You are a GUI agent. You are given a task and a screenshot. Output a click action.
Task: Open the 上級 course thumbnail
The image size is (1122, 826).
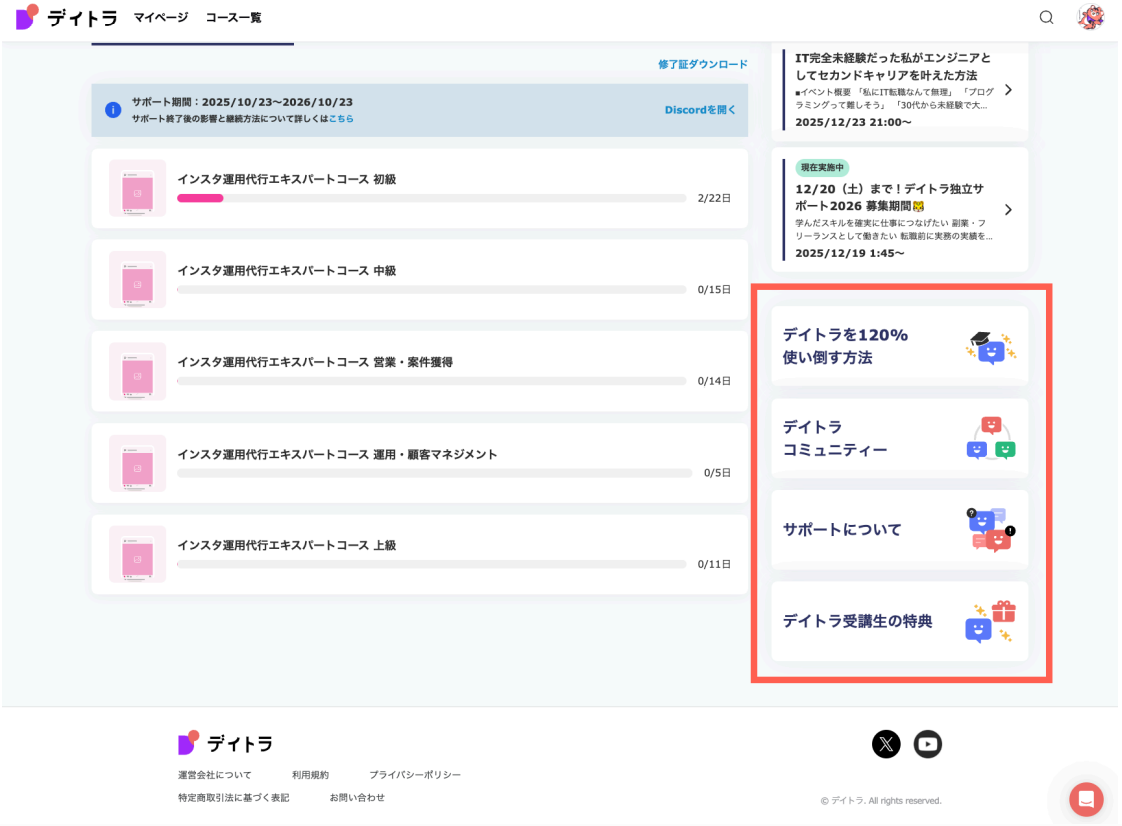coord(137,555)
